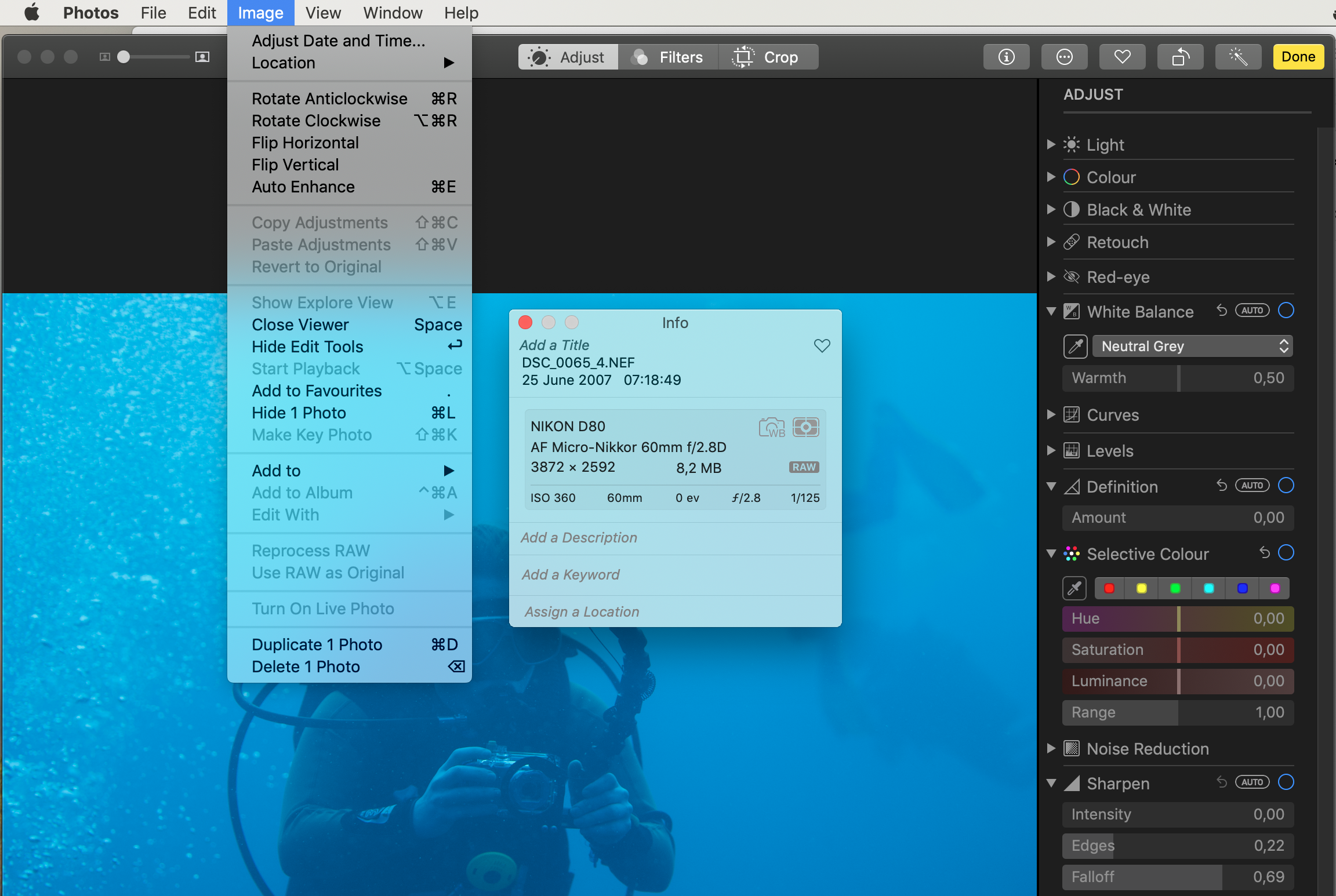Switch to the Crop tab
Screen dimensions: 1336x896
768,57
